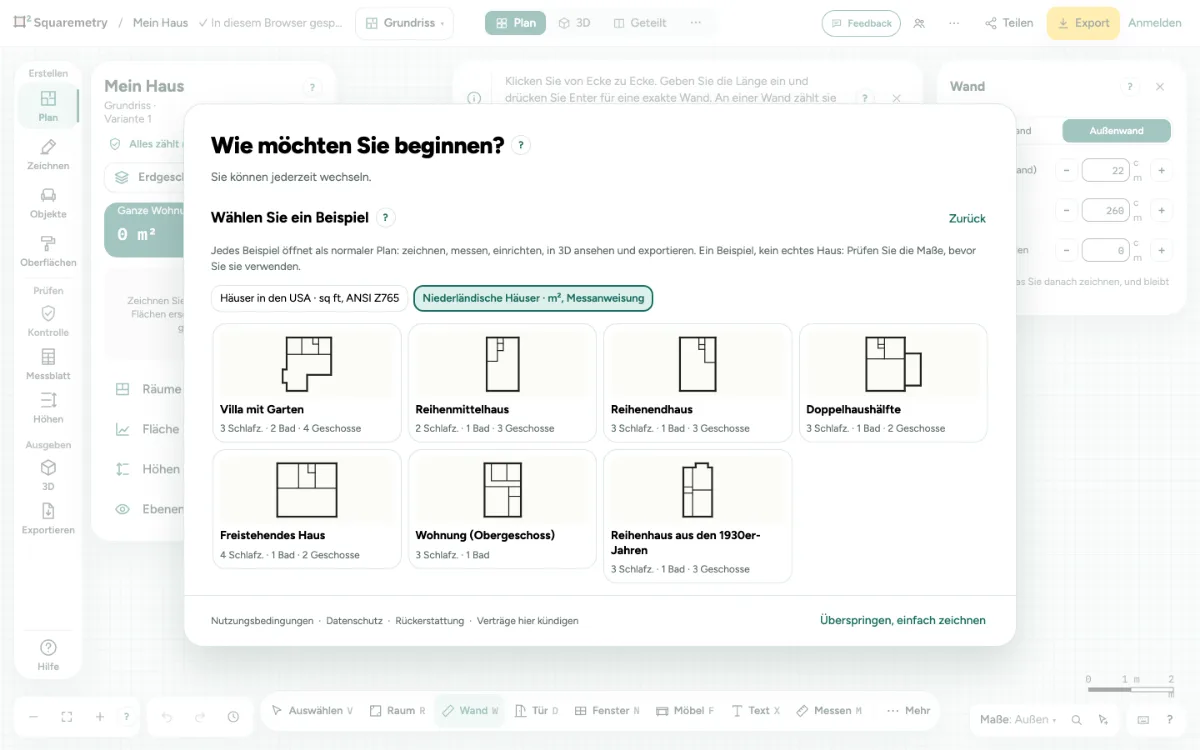Click the Zurück link in the dialog
Viewport: 1200px width, 750px height.
967,218
